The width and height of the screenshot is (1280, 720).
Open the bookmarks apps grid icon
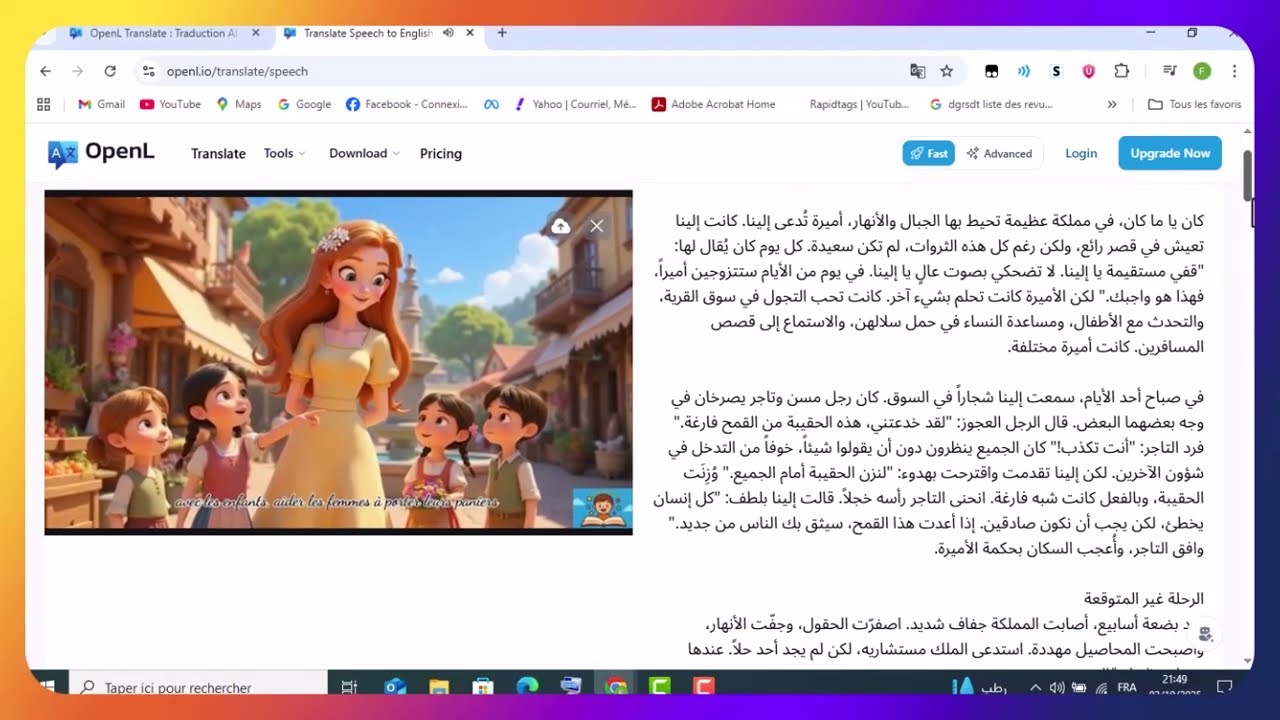pyautogui.click(x=43, y=104)
